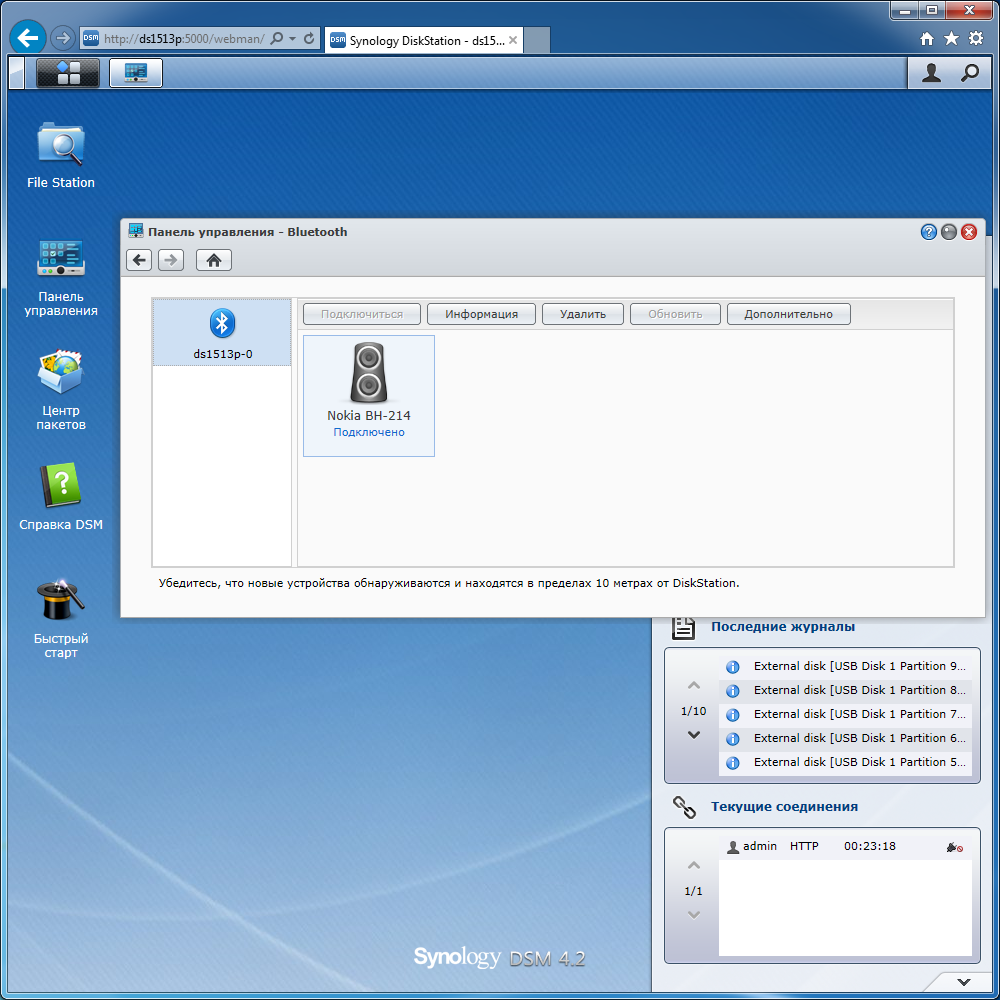Click the Обновить button
Viewport: 1000px width, 1000px height.
coord(675,314)
